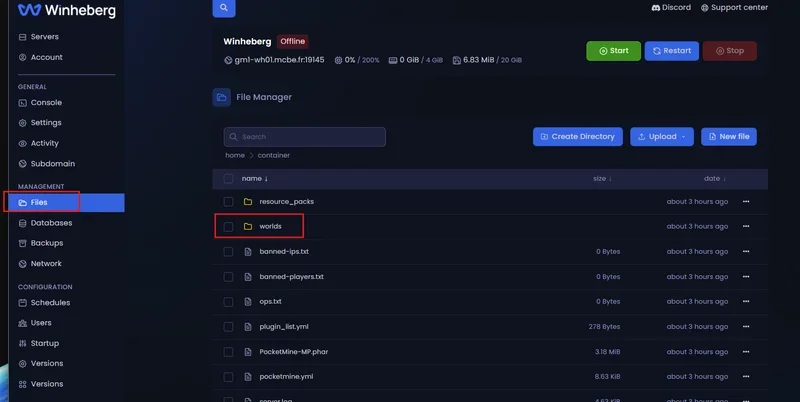Viewport: 800px width, 402px height.
Task: Open the banned-ips.txt file name
Action: 284,252
